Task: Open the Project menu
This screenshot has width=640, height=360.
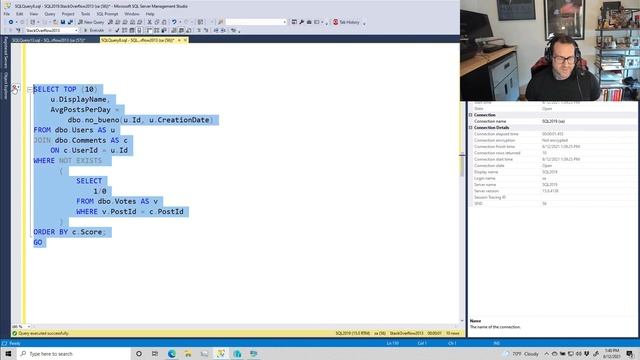Action: pyautogui.click(x=68, y=14)
